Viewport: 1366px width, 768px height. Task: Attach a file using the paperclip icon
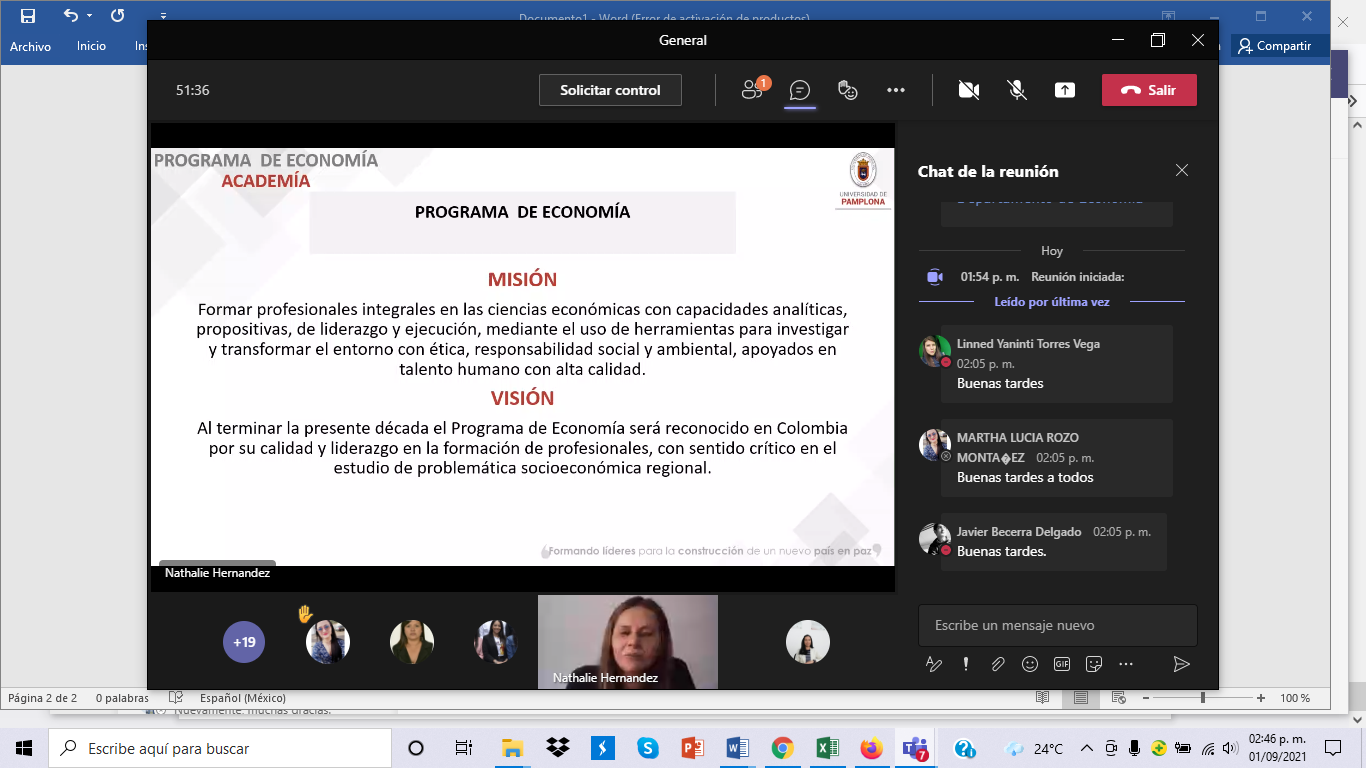[x=997, y=664]
